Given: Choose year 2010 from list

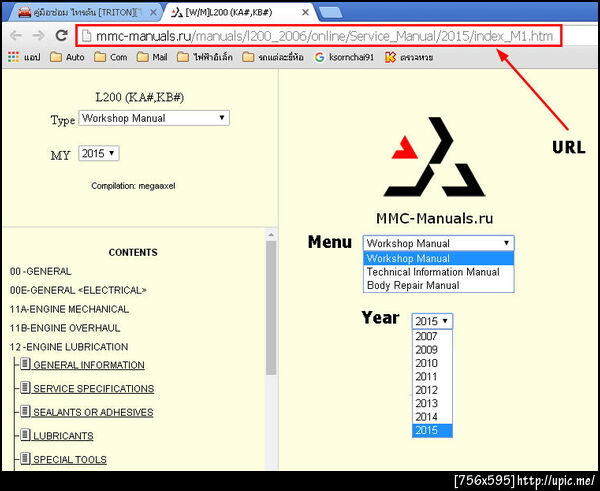Looking at the screenshot, I should pos(432,363).
